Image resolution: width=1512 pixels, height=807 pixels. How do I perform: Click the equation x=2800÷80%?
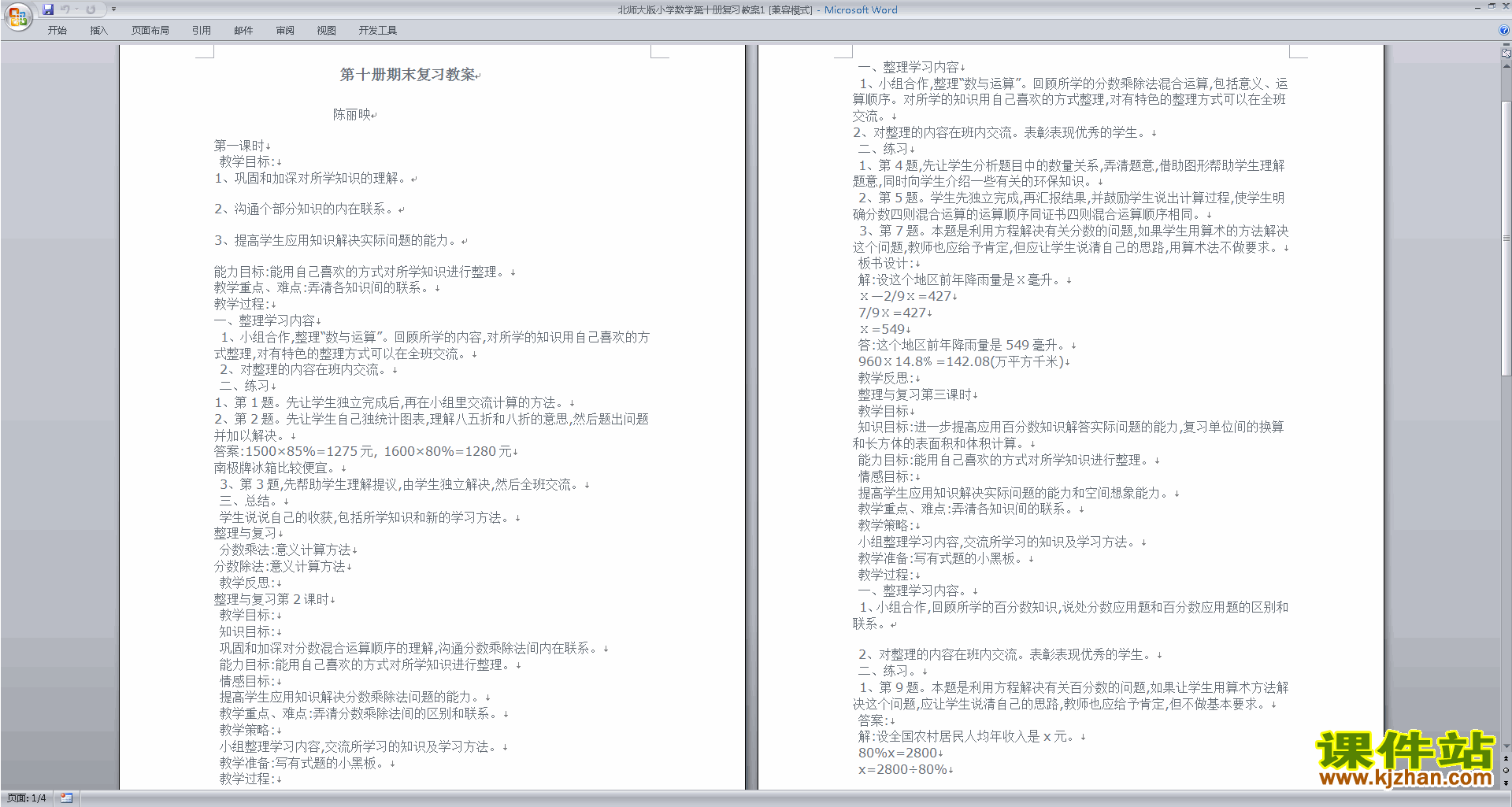click(902, 769)
